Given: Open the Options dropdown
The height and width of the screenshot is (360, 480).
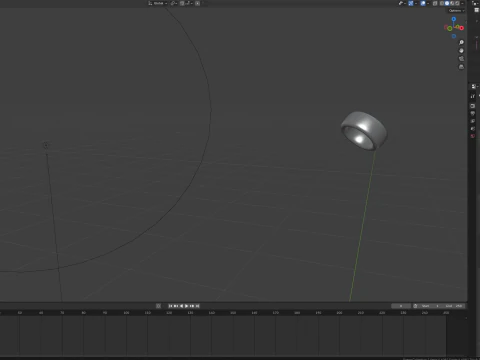Looking at the screenshot, I should tap(456, 11).
